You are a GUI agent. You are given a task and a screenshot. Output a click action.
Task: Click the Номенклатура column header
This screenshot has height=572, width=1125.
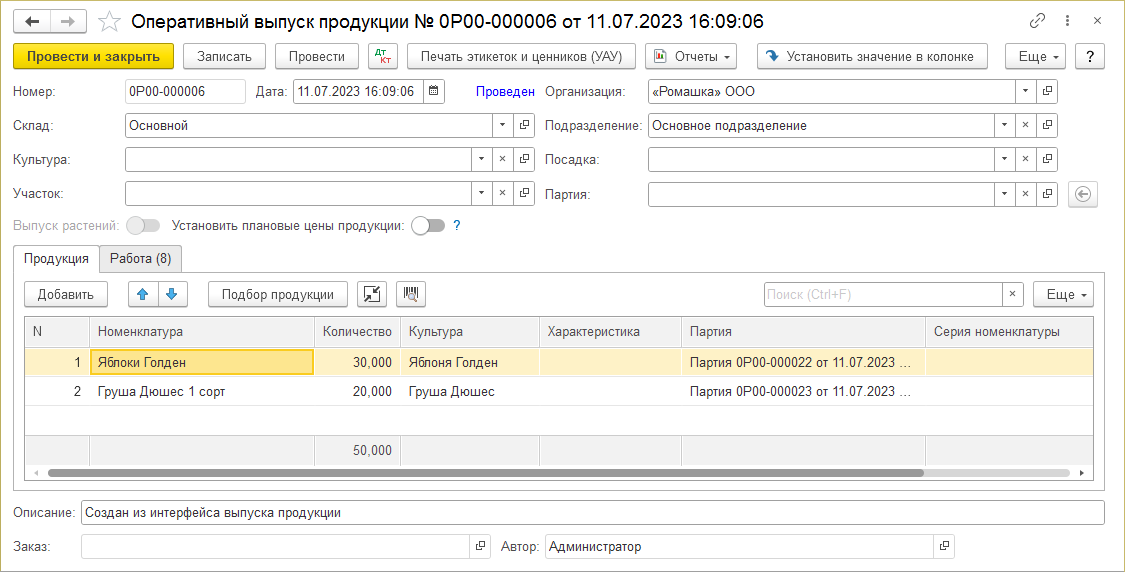(202, 332)
